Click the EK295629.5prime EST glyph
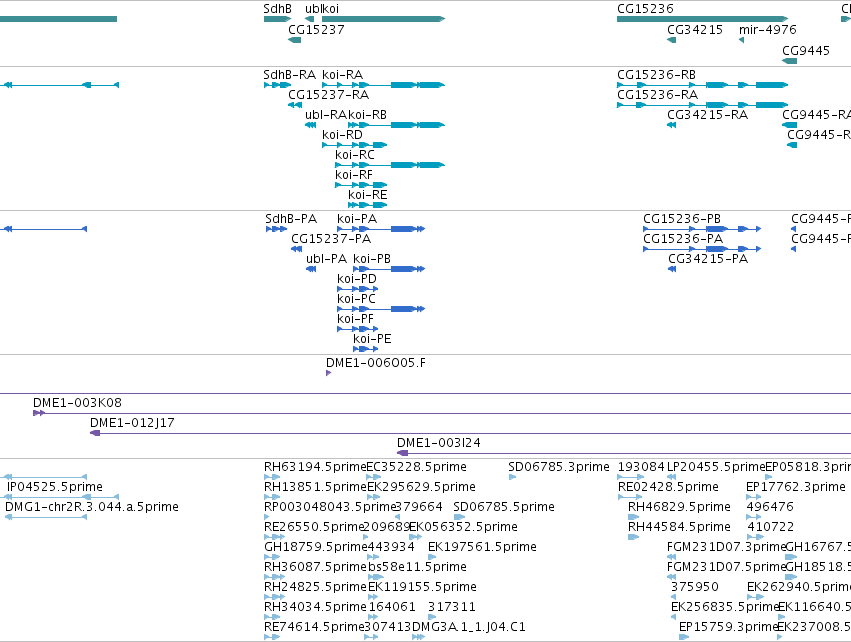 click(x=373, y=497)
